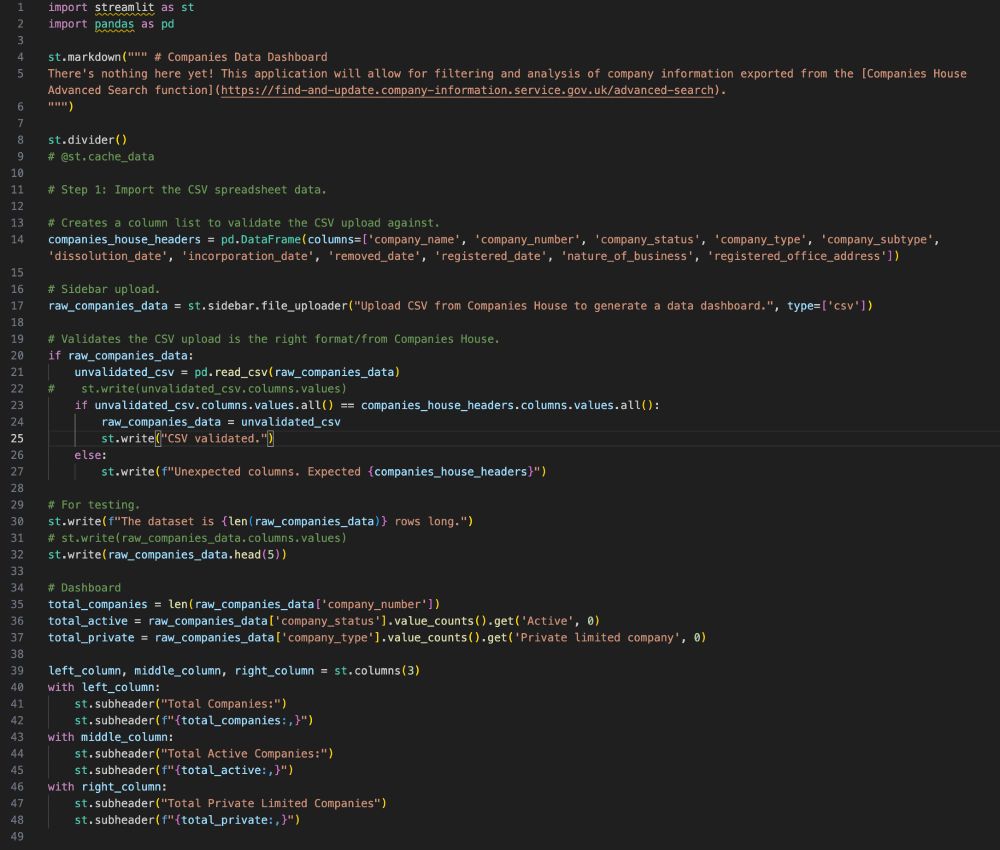The height and width of the screenshot is (850, 1000).
Task: Click 'with left_column:' statement
Action: (x=104, y=687)
